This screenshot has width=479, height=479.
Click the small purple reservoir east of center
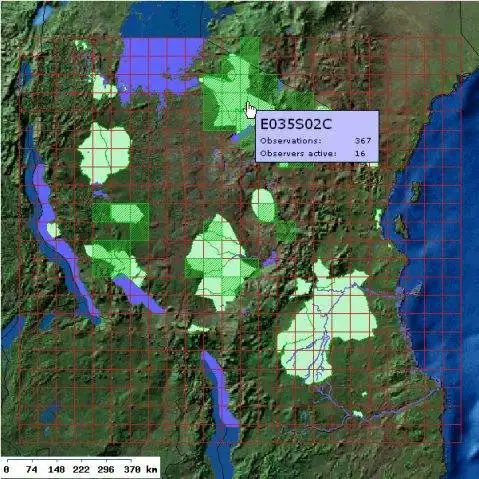(271, 259)
